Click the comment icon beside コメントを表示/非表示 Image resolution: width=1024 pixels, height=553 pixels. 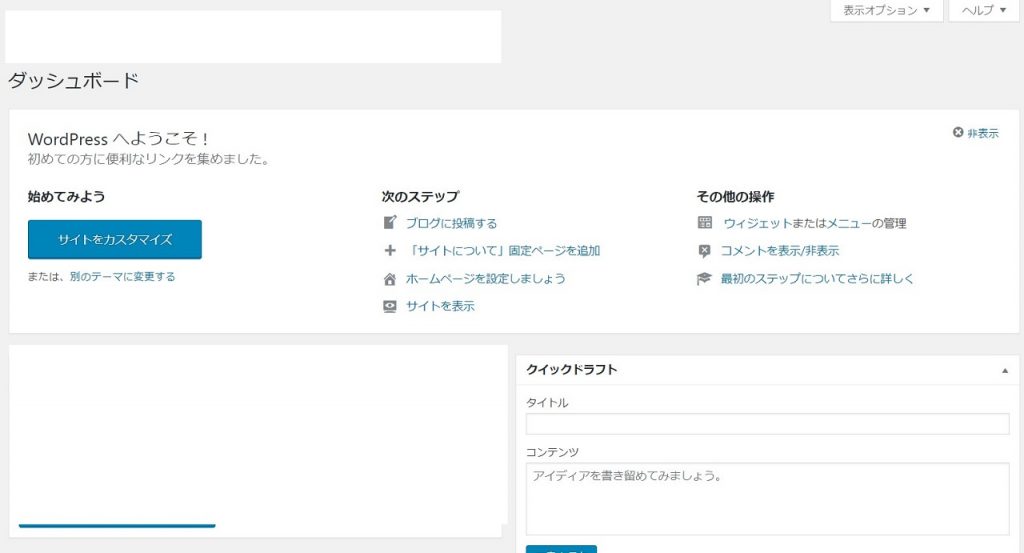(x=704, y=251)
